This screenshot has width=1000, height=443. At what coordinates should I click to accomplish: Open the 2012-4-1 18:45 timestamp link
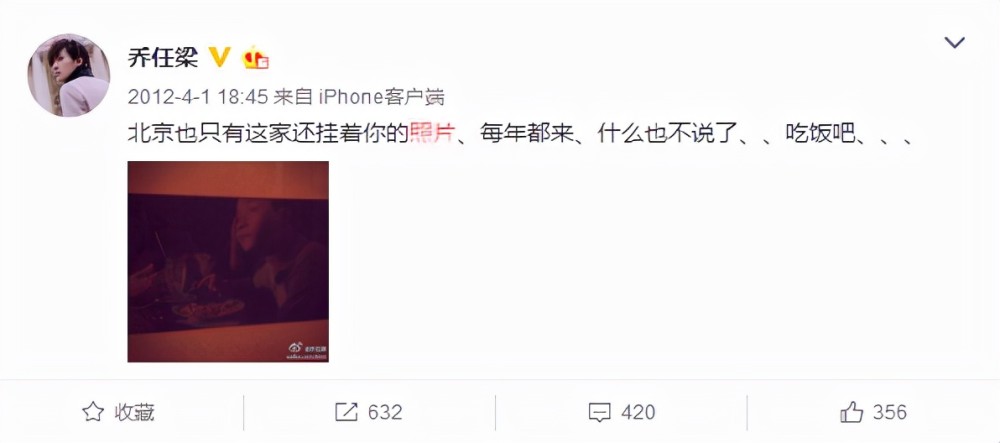point(197,97)
